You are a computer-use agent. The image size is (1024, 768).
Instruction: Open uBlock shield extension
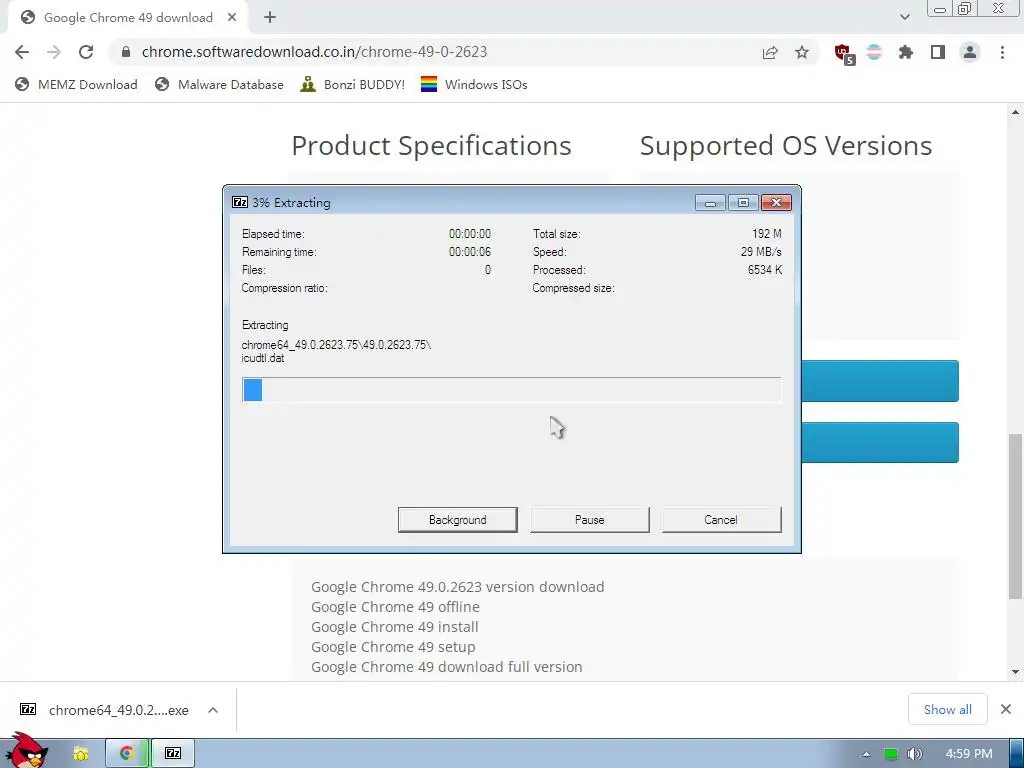coord(844,54)
